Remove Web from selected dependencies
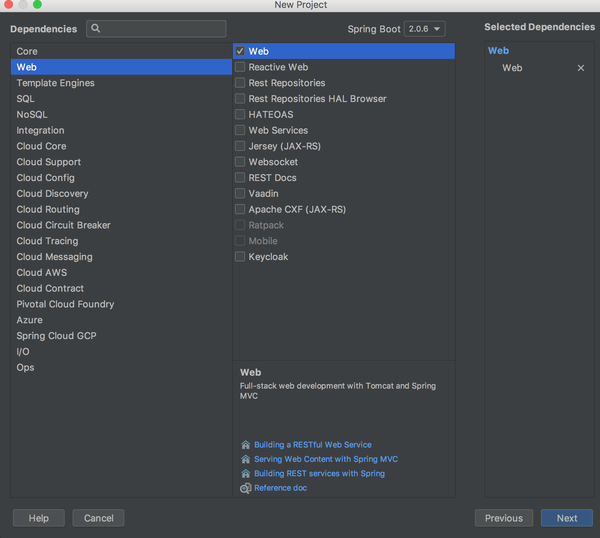 point(581,68)
